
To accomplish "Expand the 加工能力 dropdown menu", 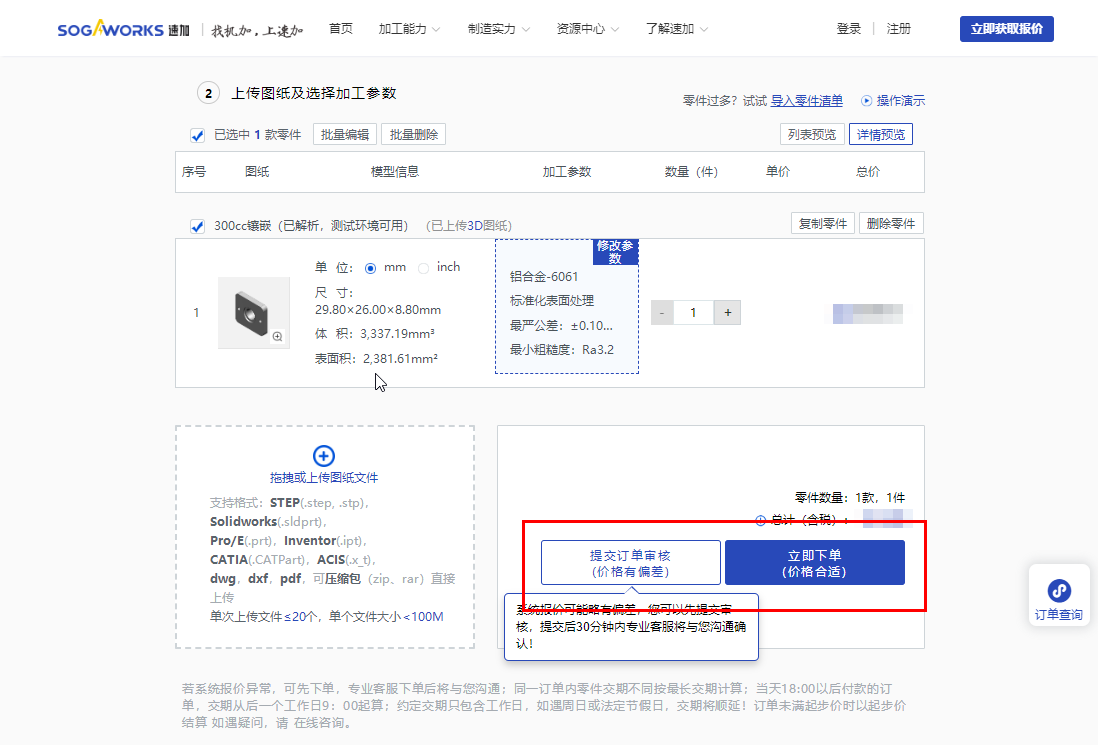I will [x=409, y=29].
